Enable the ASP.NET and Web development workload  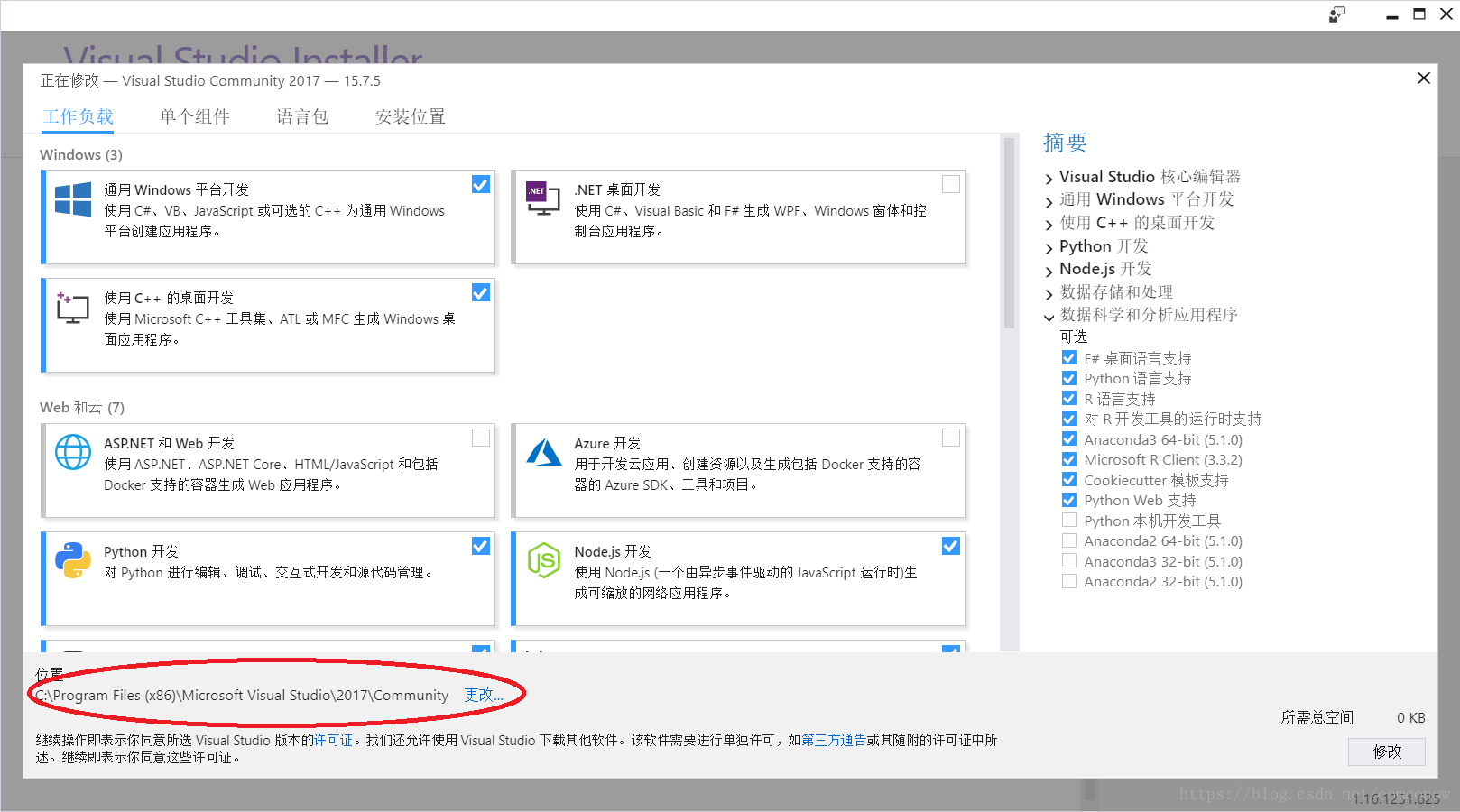click(x=481, y=438)
